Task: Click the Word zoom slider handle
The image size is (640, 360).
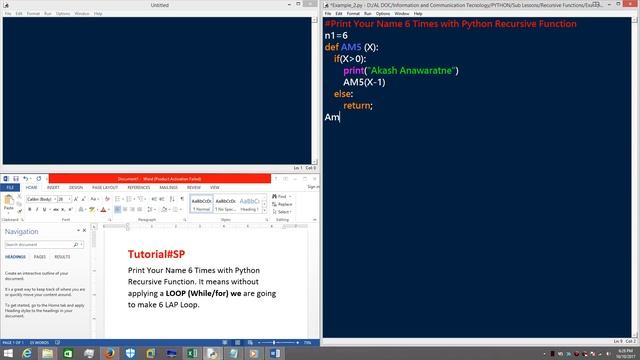Action: (274, 342)
